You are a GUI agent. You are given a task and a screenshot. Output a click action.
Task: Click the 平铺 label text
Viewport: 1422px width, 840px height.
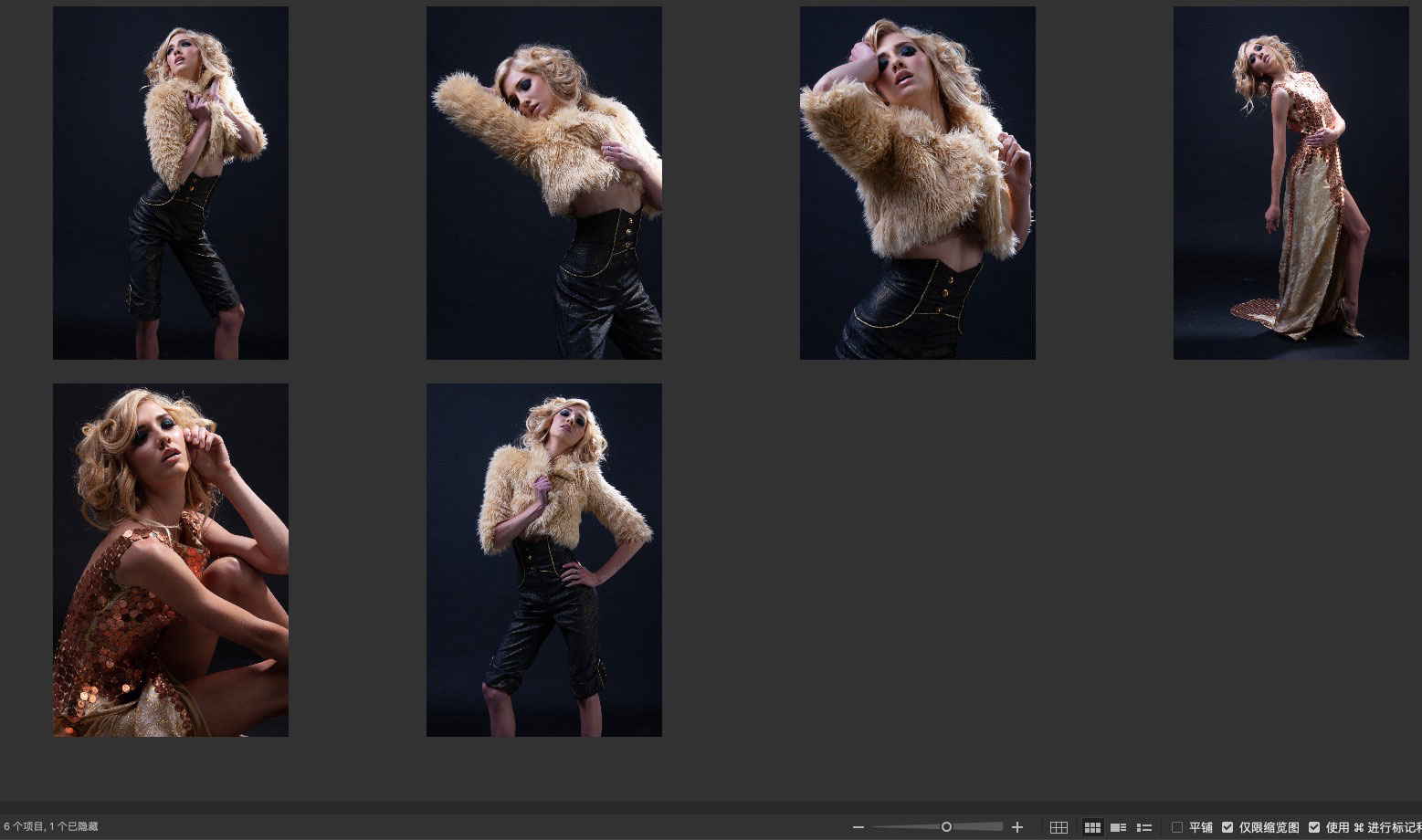coord(1201,827)
